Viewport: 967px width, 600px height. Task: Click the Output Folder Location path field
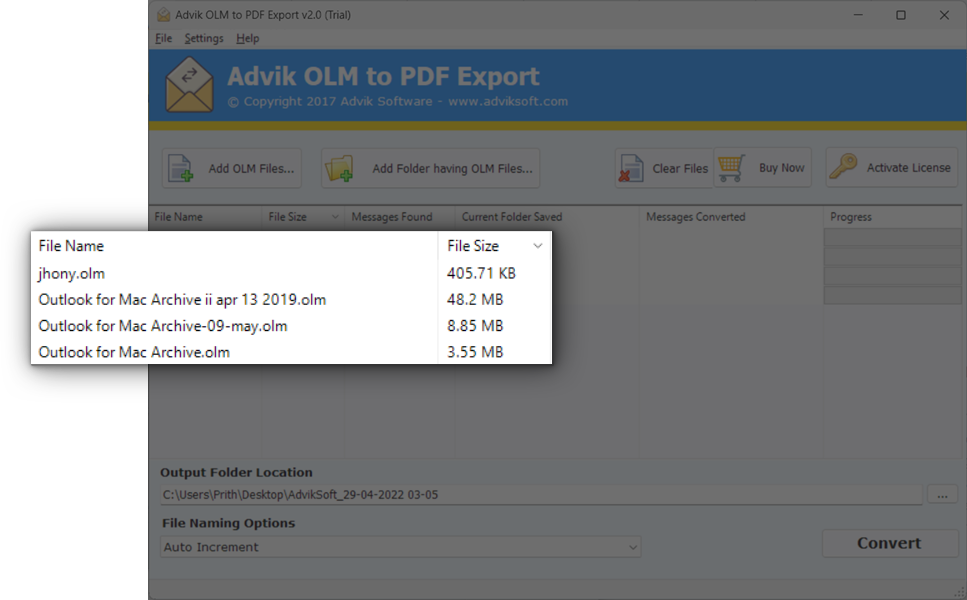541,495
